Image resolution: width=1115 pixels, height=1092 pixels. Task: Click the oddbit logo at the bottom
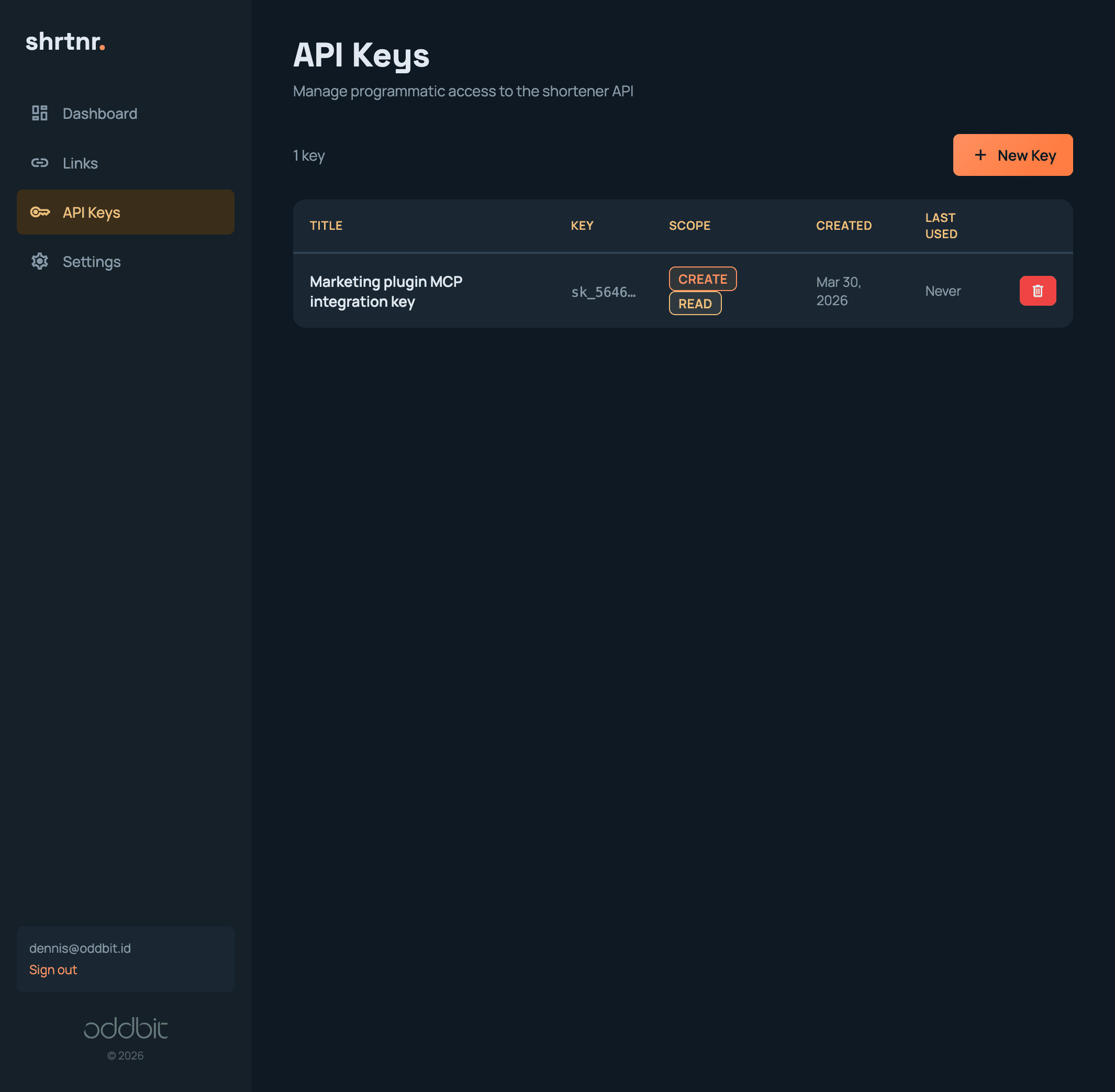point(125,1028)
